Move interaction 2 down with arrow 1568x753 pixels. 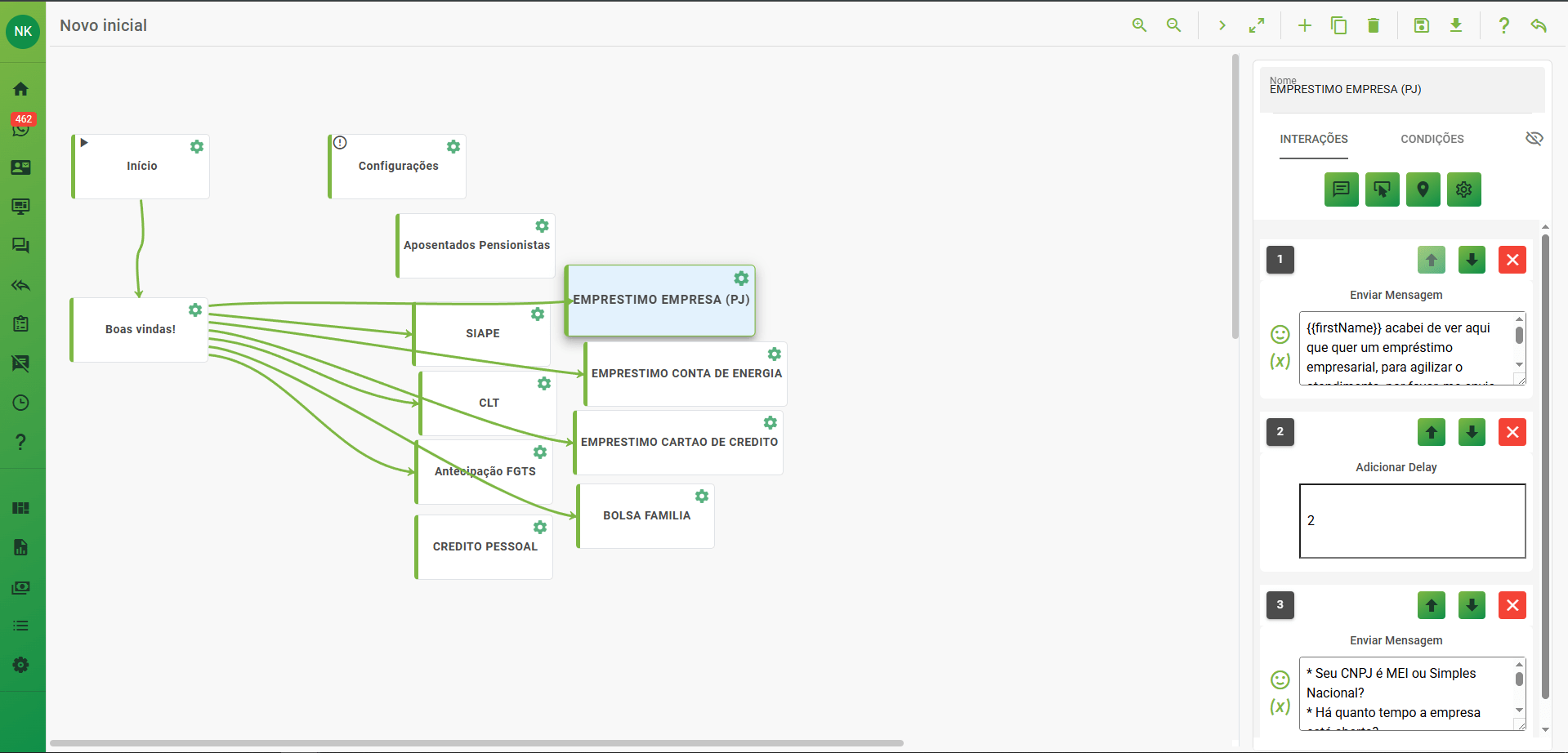[1472, 432]
